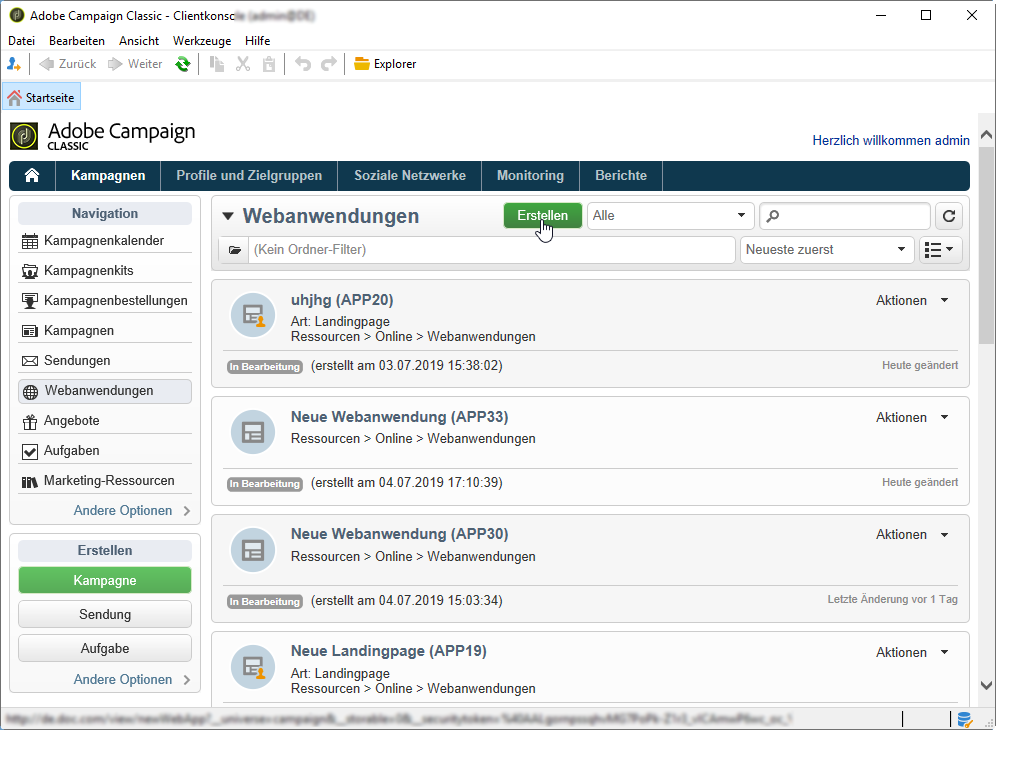The image size is (1021, 758).
Task: Select the Startseite tab
Action: coord(42,98)
